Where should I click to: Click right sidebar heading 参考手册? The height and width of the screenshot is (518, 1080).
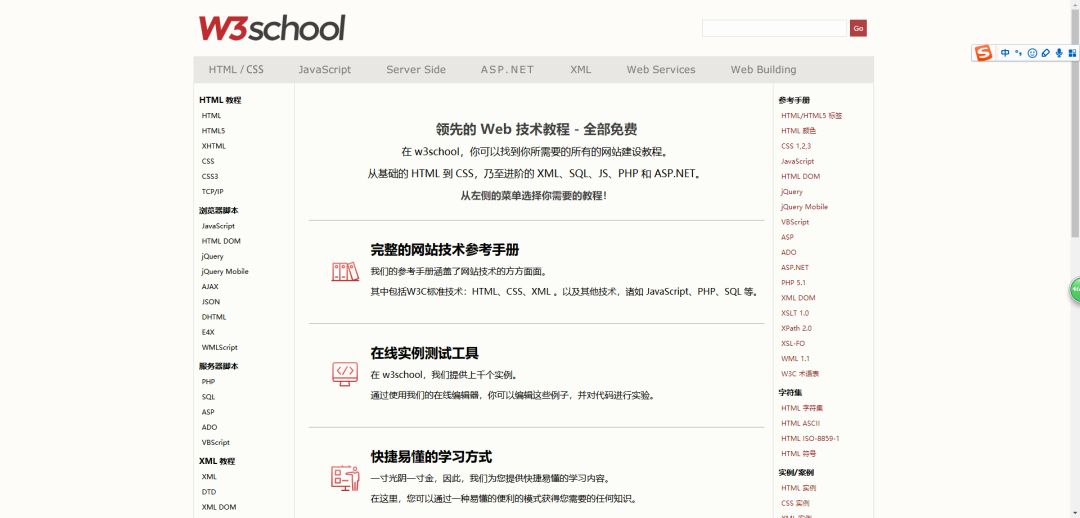794,101
